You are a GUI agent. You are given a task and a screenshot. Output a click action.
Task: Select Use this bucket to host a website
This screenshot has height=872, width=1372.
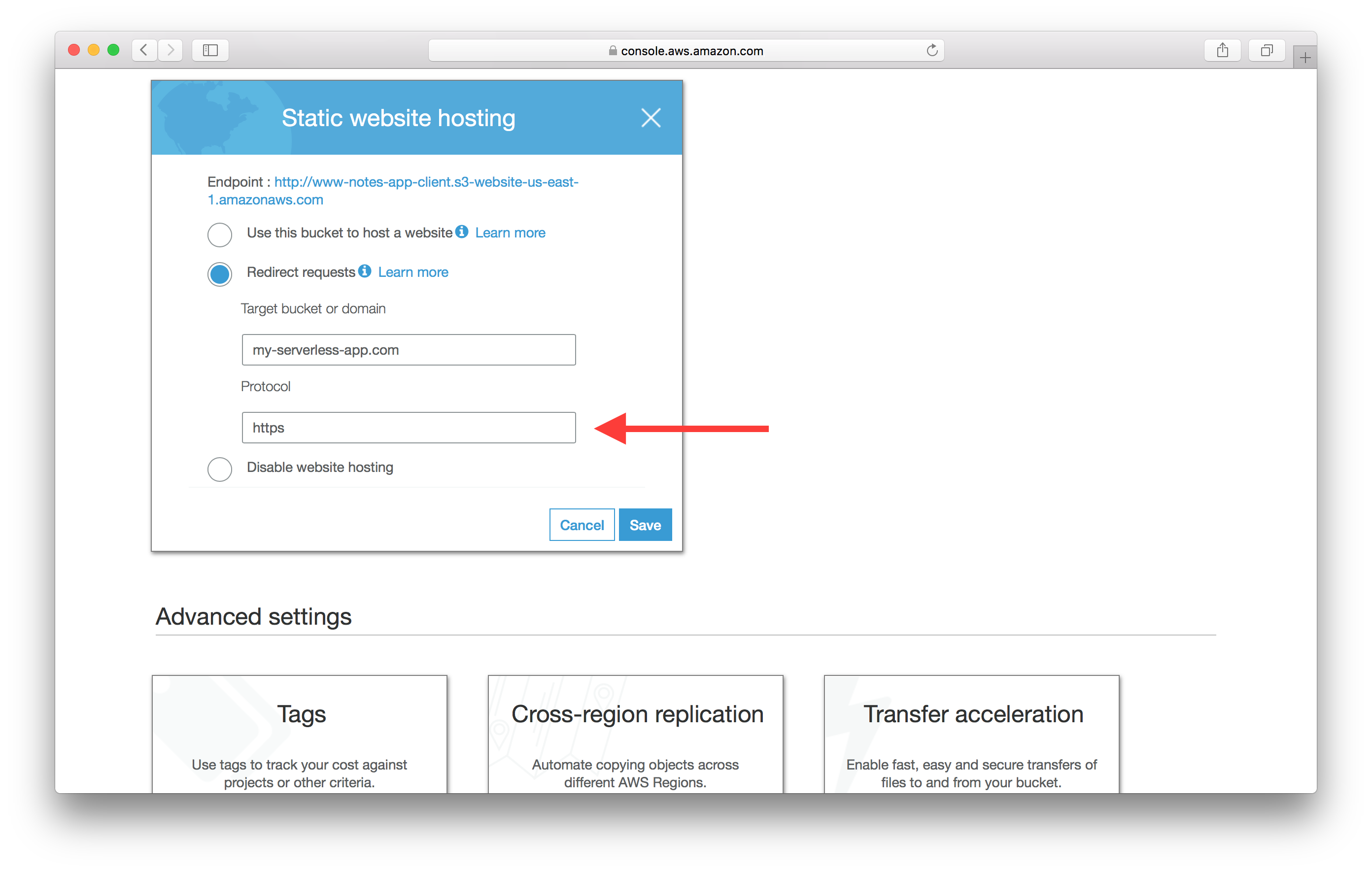[218, 232]
